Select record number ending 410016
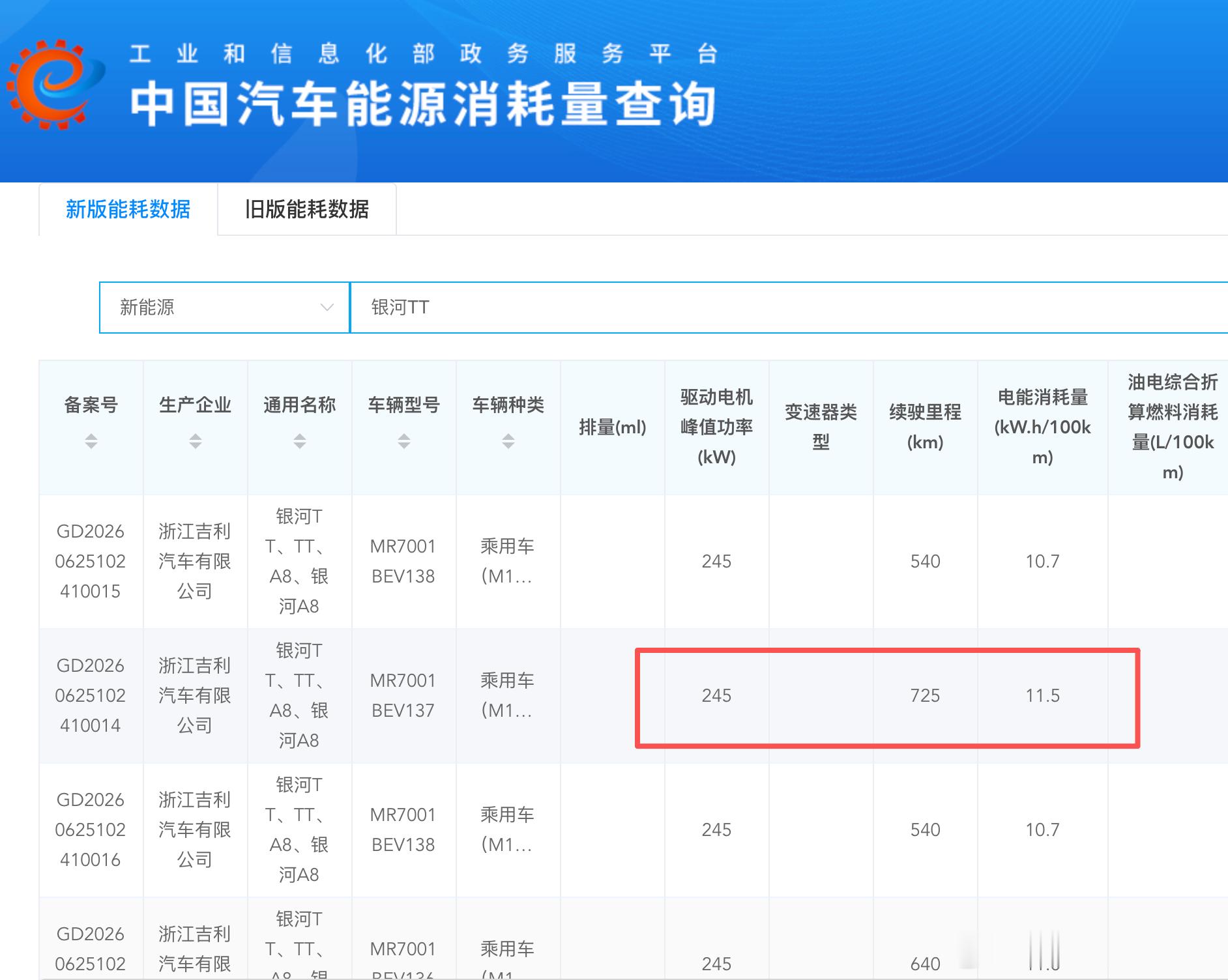This screenshot has height=980, width=1228. [x=91, y=830]
